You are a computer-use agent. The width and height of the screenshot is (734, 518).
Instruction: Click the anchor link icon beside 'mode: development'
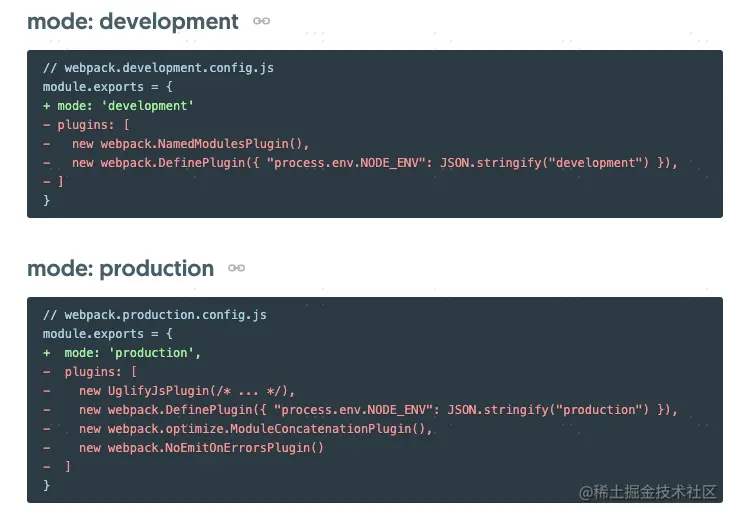261,21
